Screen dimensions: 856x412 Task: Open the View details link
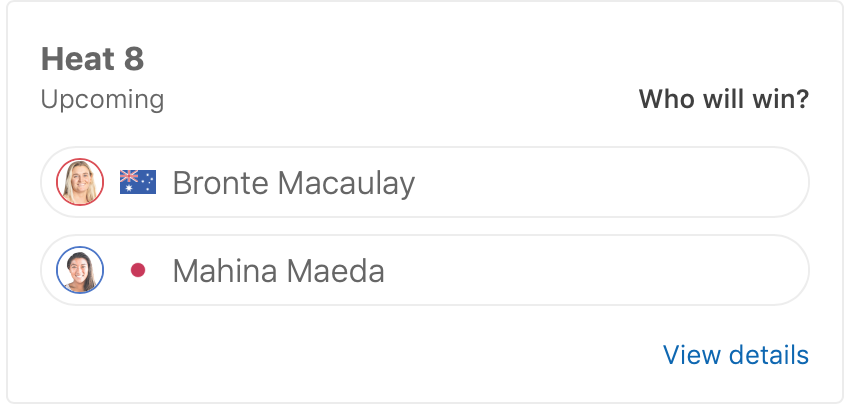tap(735, 355)
